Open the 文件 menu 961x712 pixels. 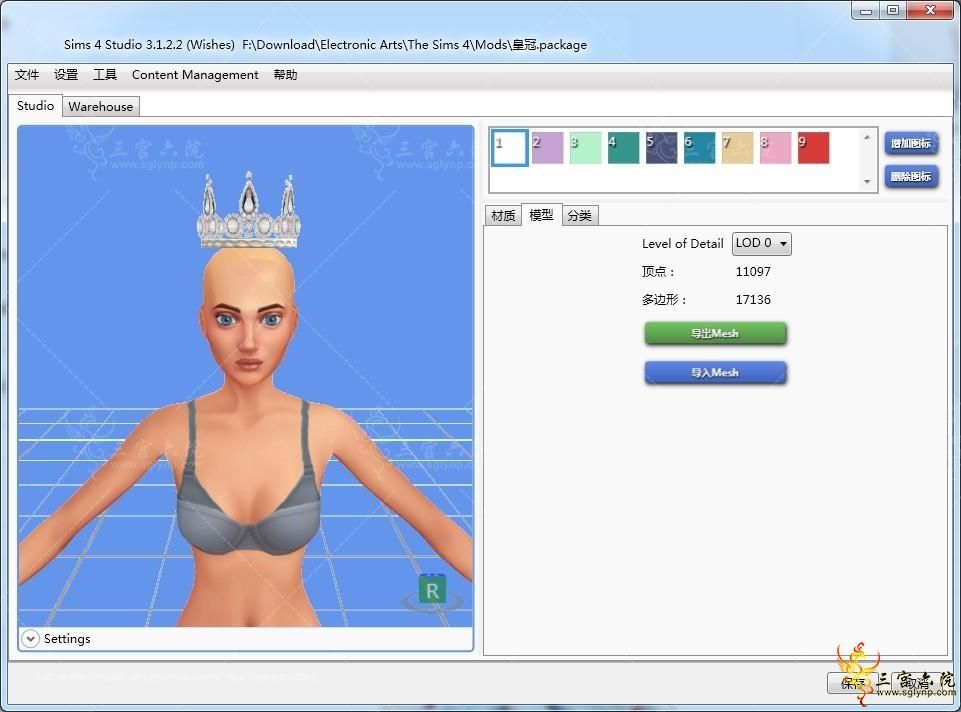[x=27, y=75]
